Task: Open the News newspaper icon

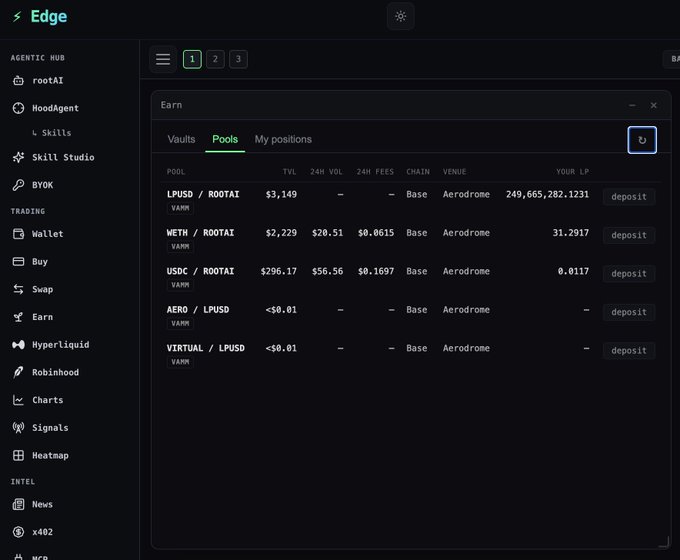Action: point(18,504)
